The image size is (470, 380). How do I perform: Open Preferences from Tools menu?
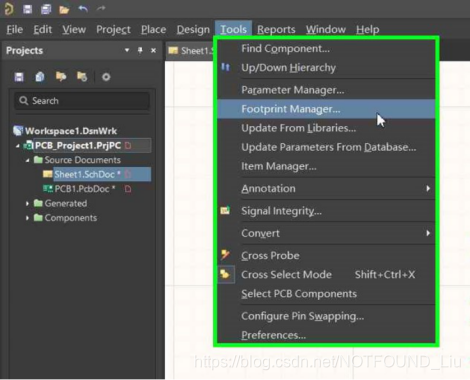click(326, 335)
